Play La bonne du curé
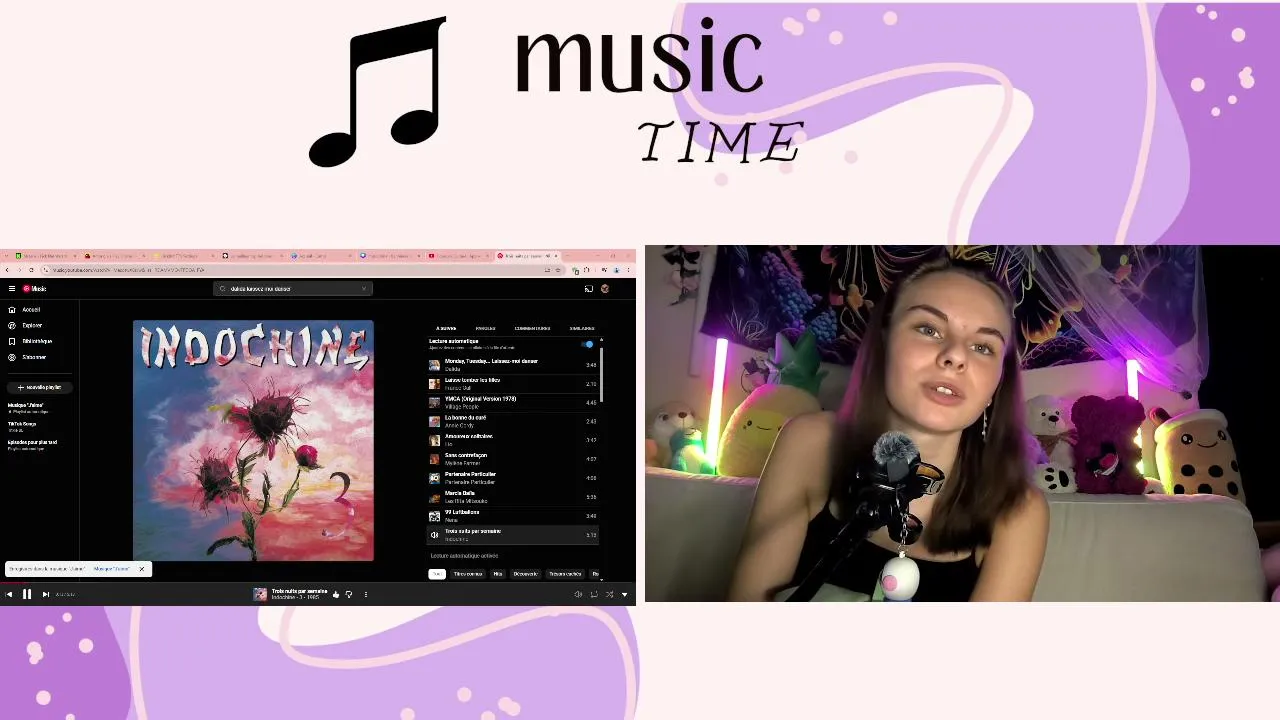This screenshot has height=720, width=1280. click(x=513, y=422)
